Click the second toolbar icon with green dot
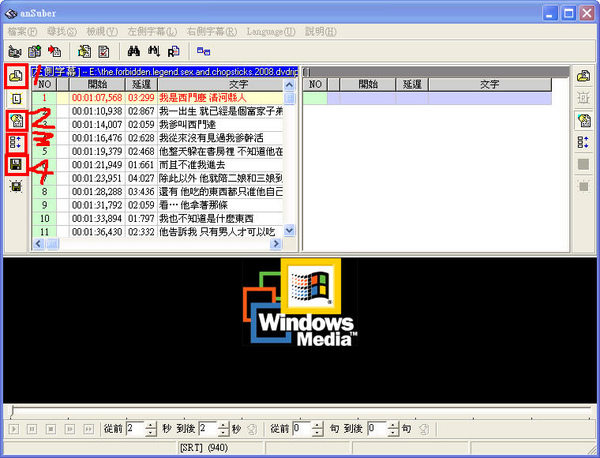 (x=35, y=51)
